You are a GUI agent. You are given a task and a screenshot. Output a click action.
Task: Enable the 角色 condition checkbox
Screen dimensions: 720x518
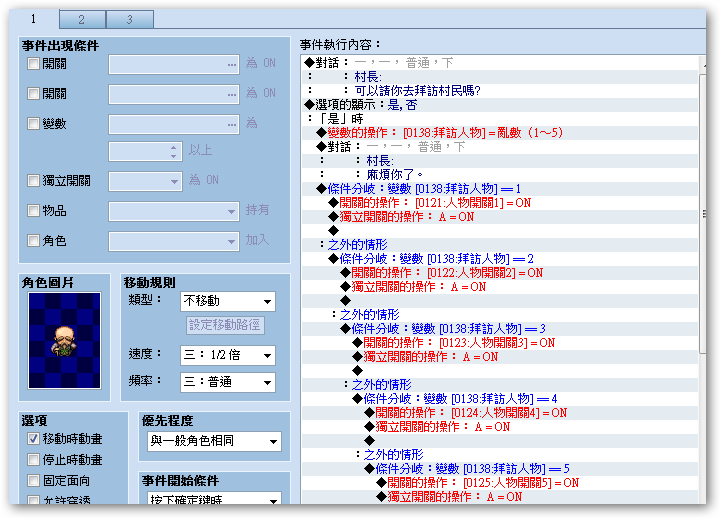pyautogui.click(x=34, y=241)
